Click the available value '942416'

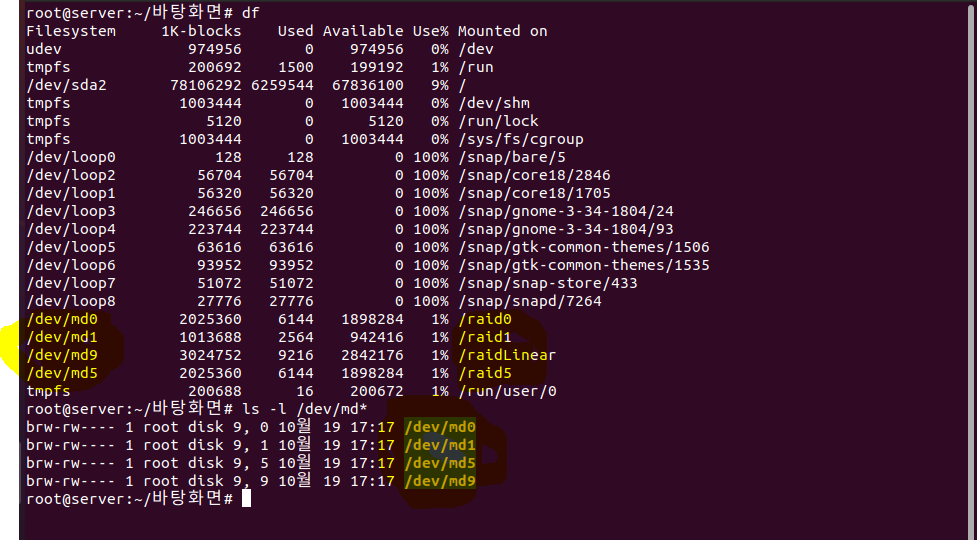point(377,338)
